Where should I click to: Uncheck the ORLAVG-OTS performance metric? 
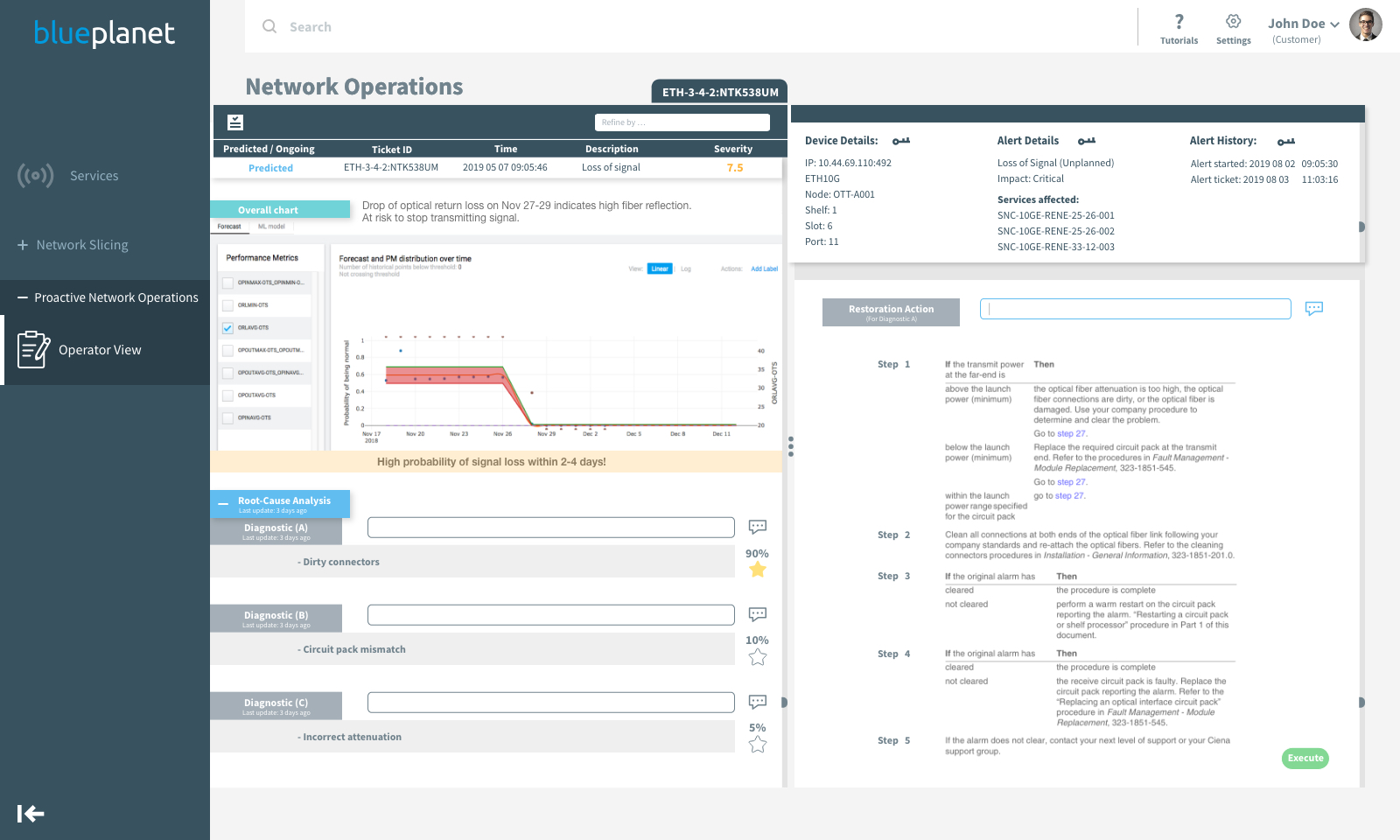(227, 328)
